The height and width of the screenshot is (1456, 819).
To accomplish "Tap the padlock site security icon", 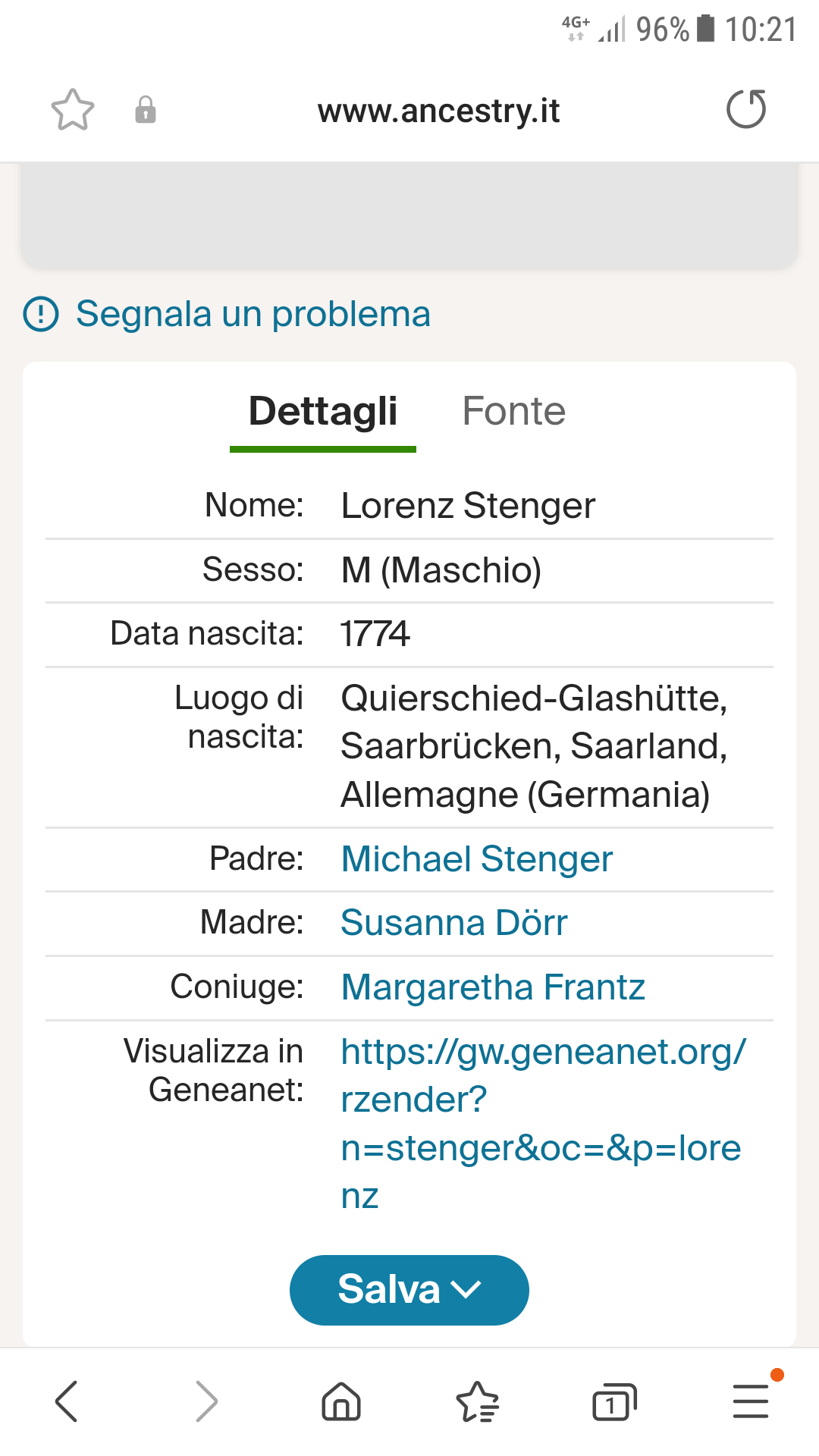I will 146,110.
